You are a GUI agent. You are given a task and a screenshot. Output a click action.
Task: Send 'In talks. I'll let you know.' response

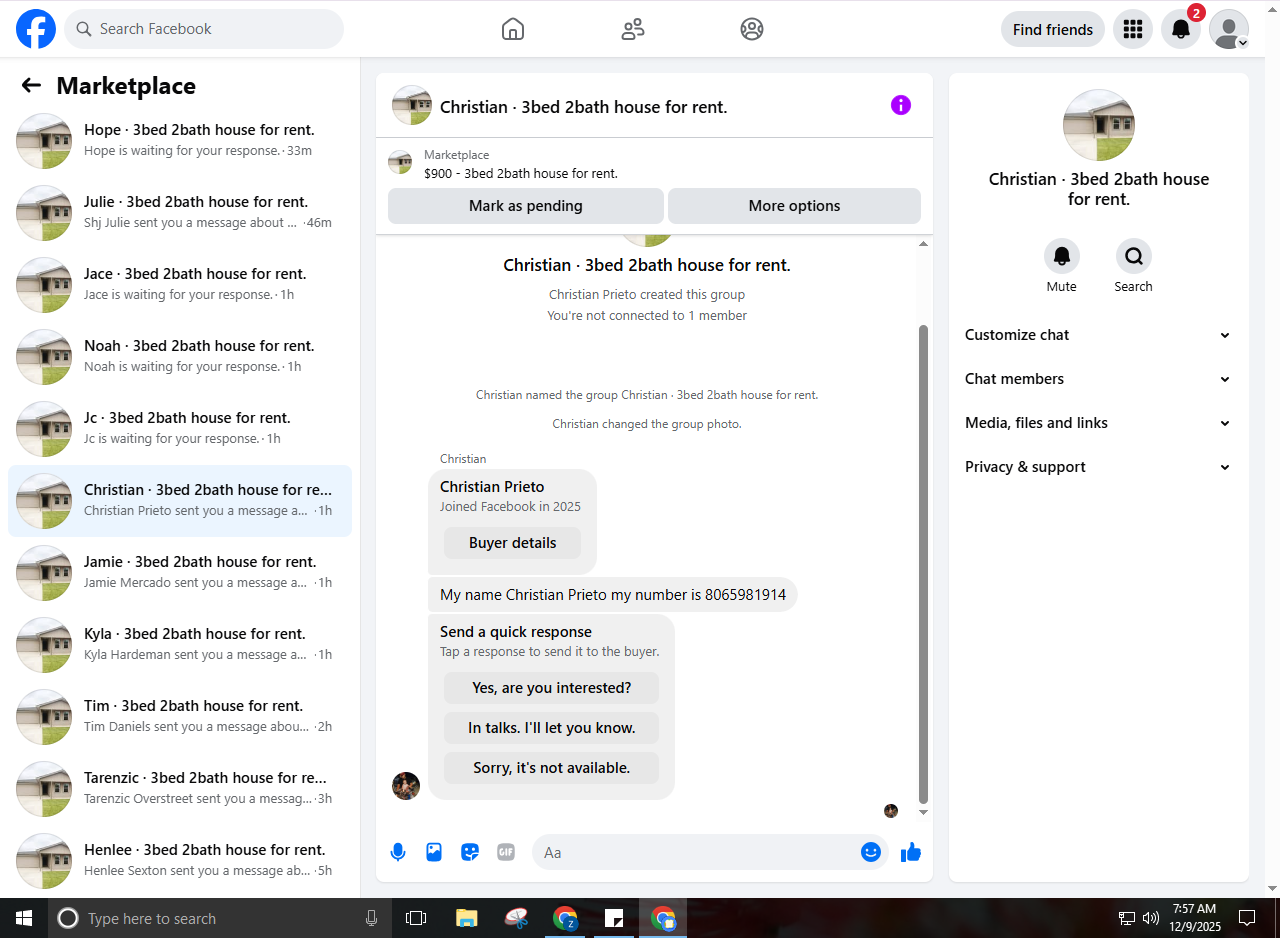[x=551, y=728]
